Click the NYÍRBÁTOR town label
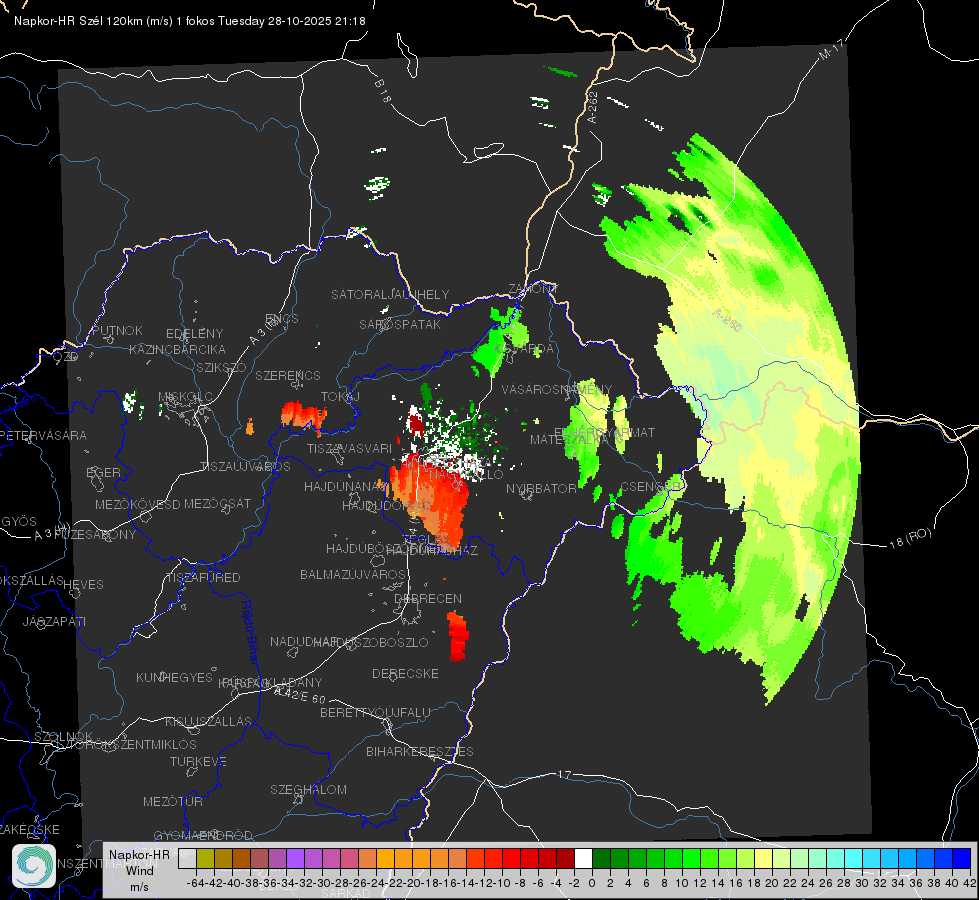 pyautogui.click(x=541, y=488)
